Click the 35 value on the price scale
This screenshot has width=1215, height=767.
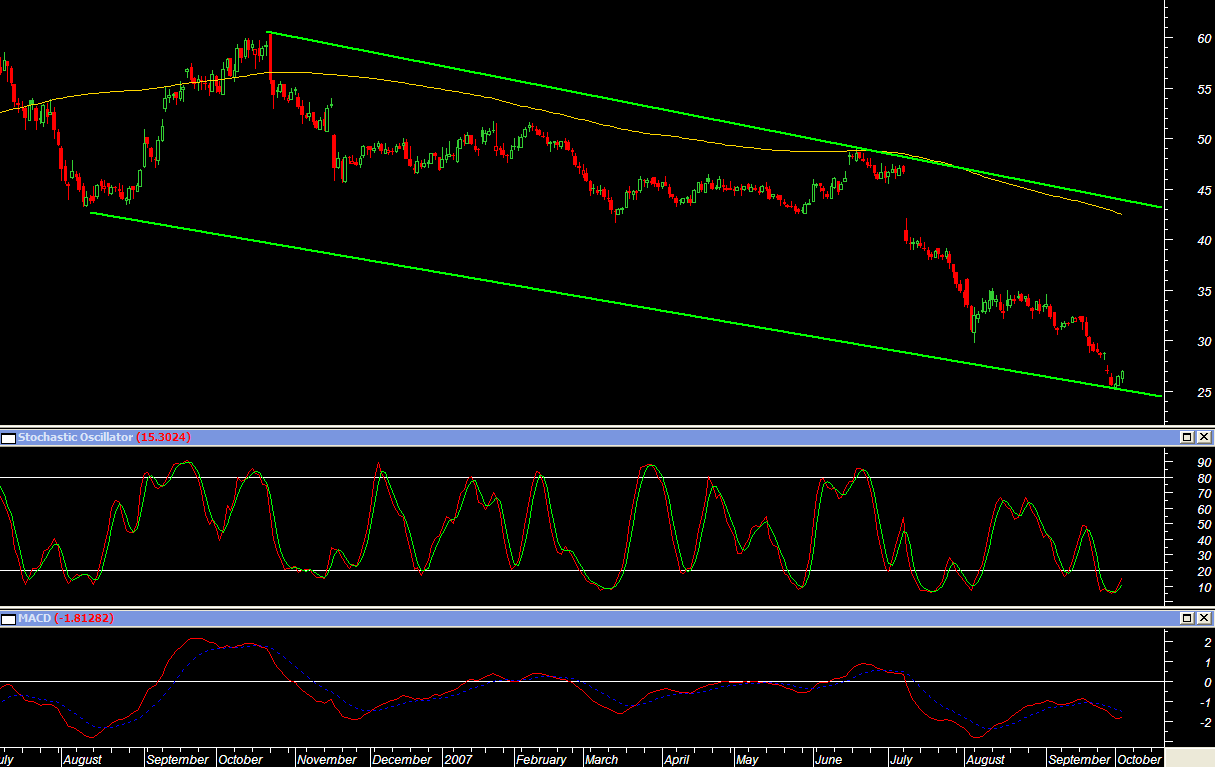point(1204,291)
